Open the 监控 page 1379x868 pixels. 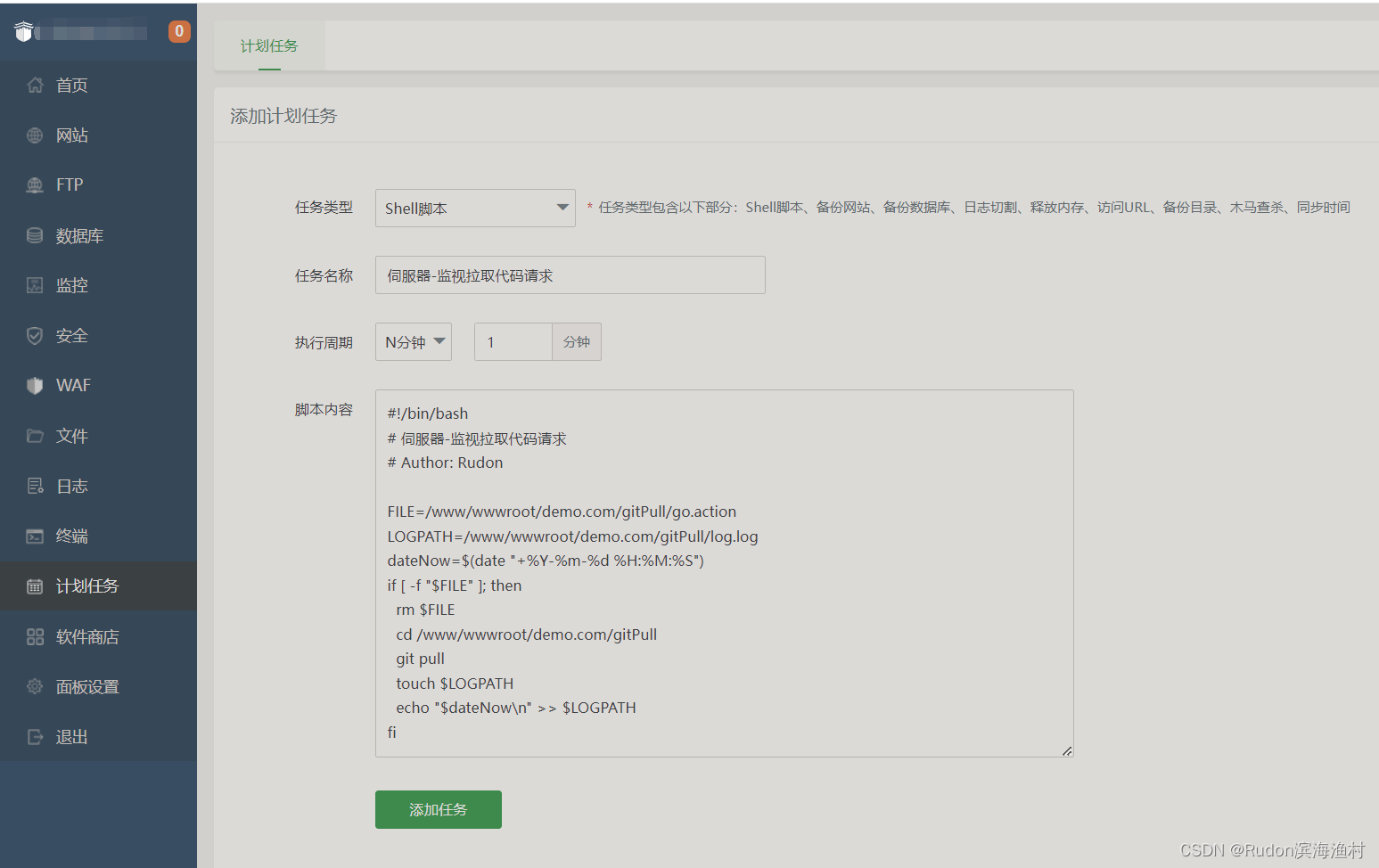pos(98,285)
